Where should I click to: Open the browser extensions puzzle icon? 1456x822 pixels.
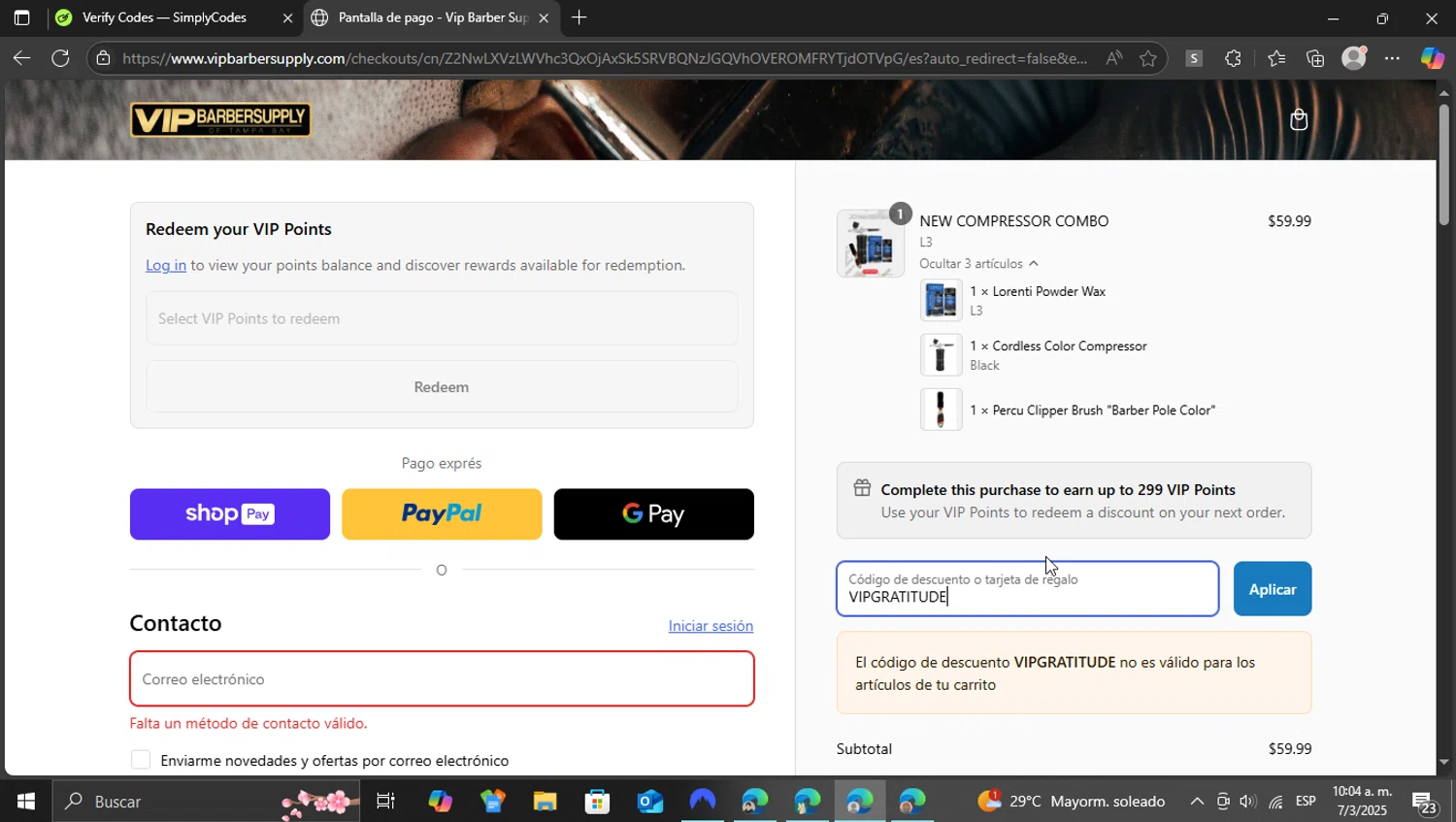pyautogui.click(x=1233, y=58)
